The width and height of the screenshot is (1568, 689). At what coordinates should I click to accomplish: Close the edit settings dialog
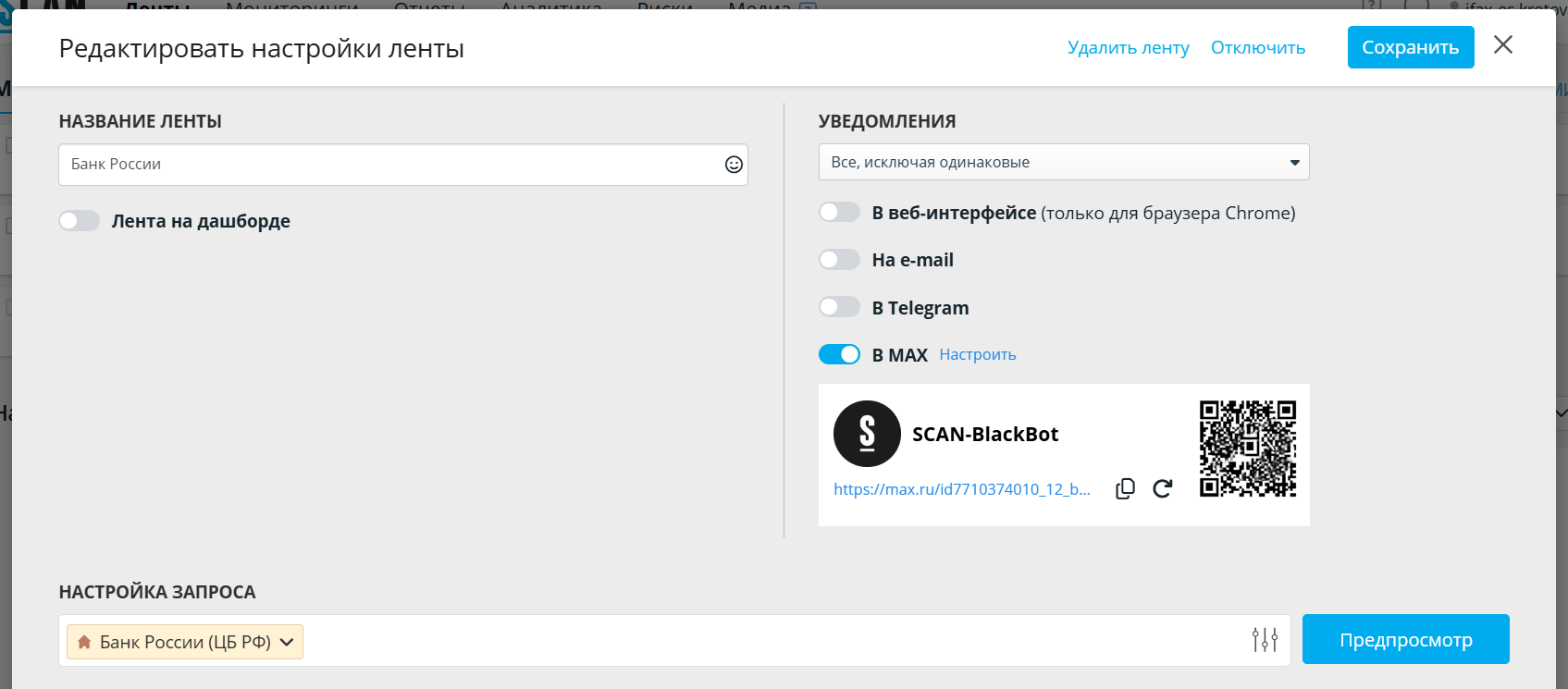click(1503, 45)
